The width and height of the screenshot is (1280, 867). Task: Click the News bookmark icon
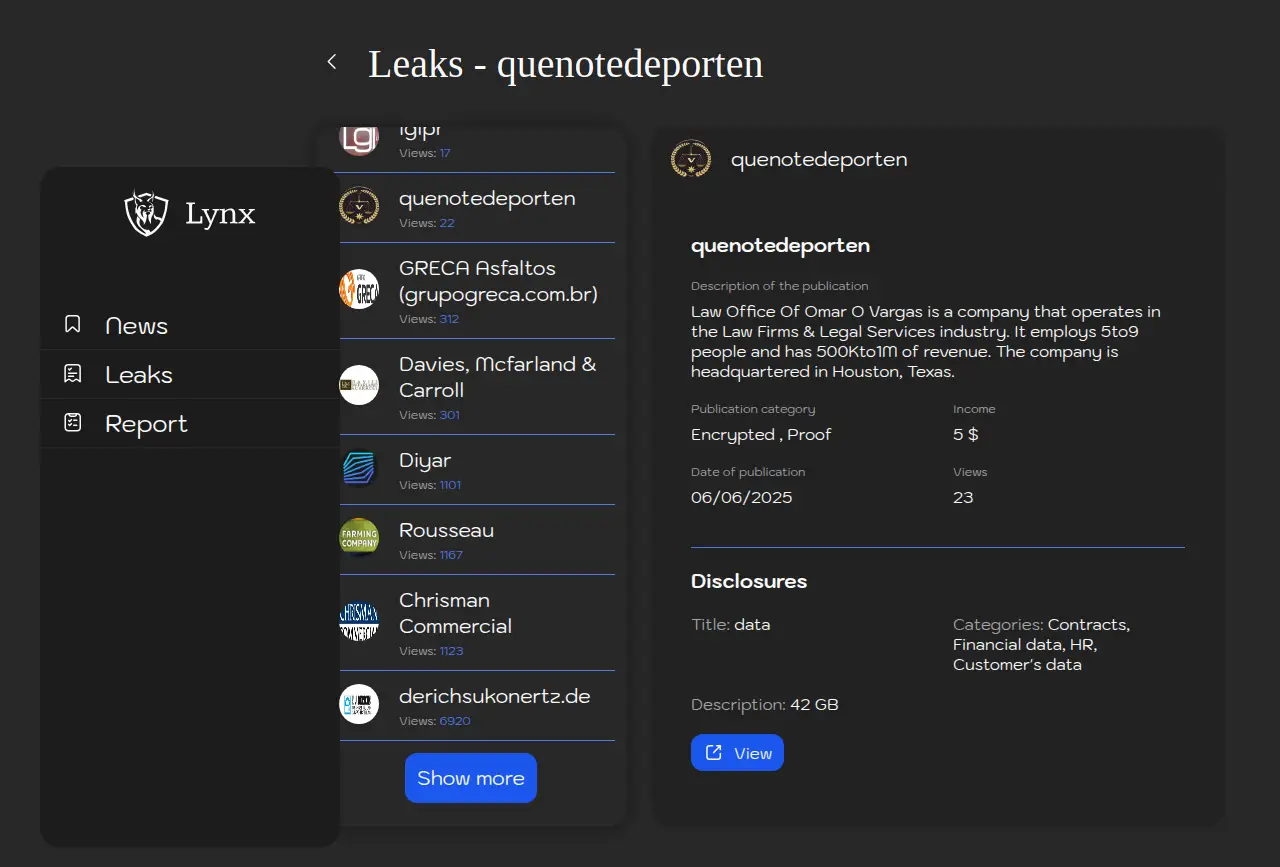(x=72, y=325)
